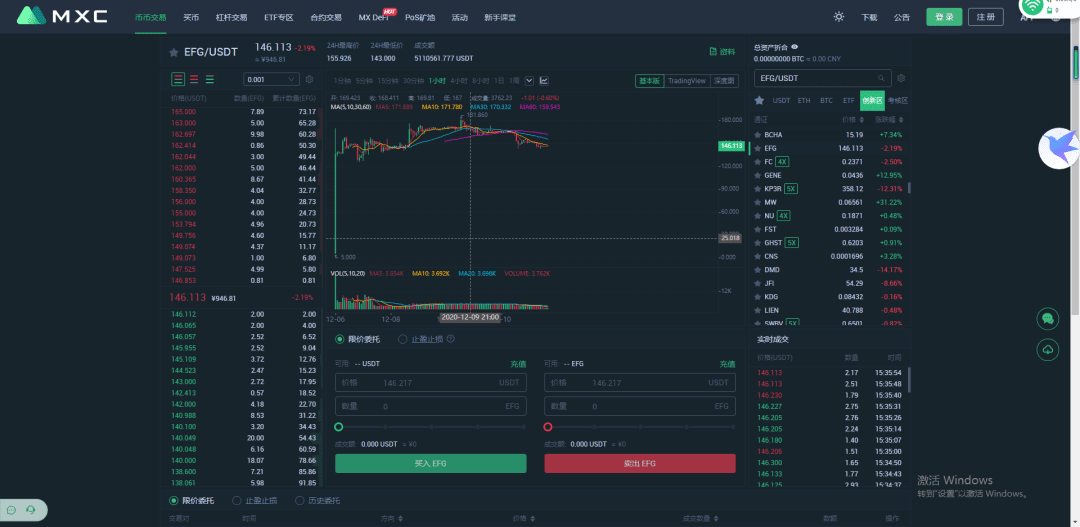The height and width of the screenshot is (527, 1080).
Task: Show combined buy and sell order book view
Action: pyautogui.click(x=178, y=79)
